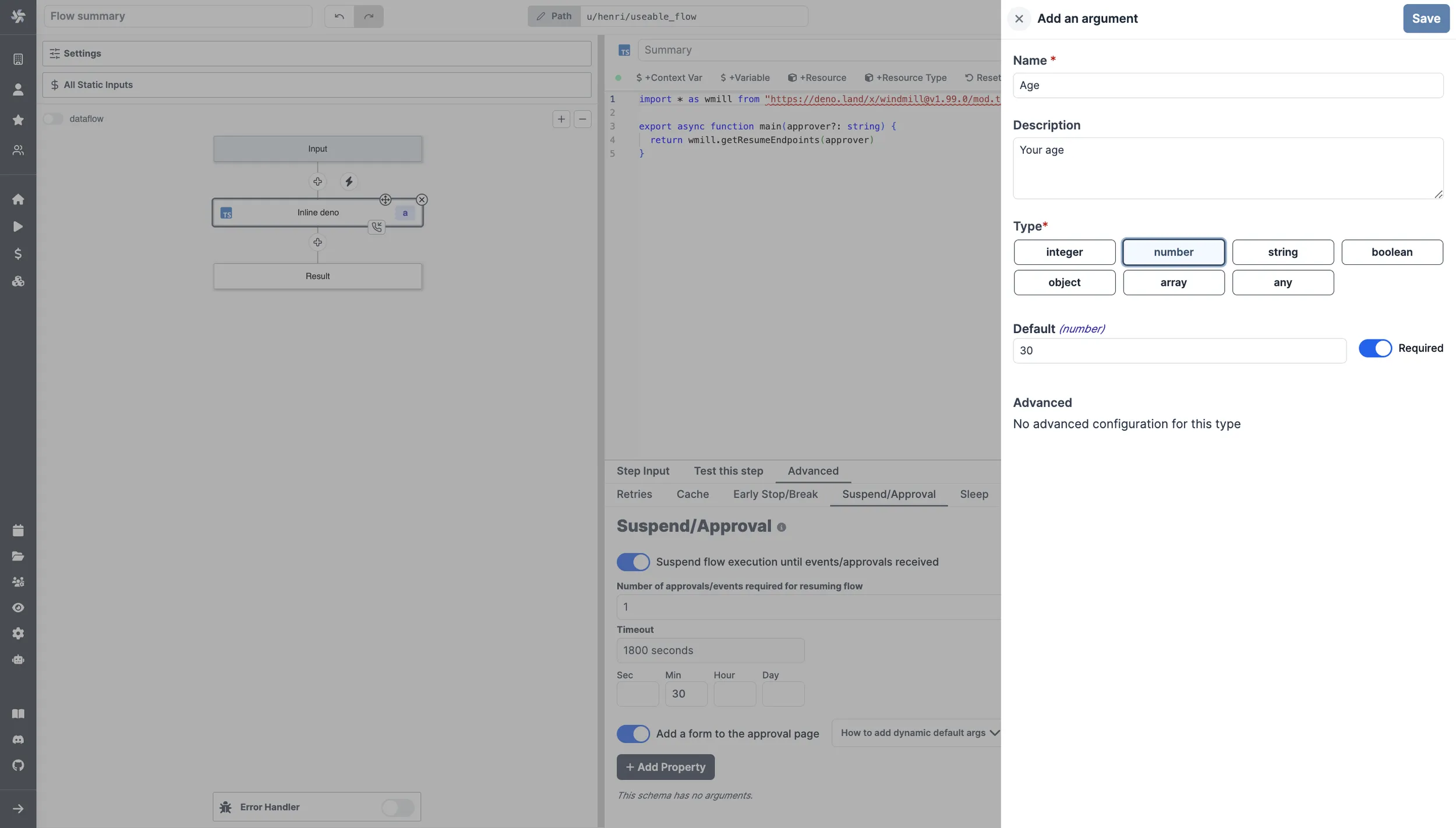Switch to Test this step tab

pyautogui.click(x=728, y=471)
